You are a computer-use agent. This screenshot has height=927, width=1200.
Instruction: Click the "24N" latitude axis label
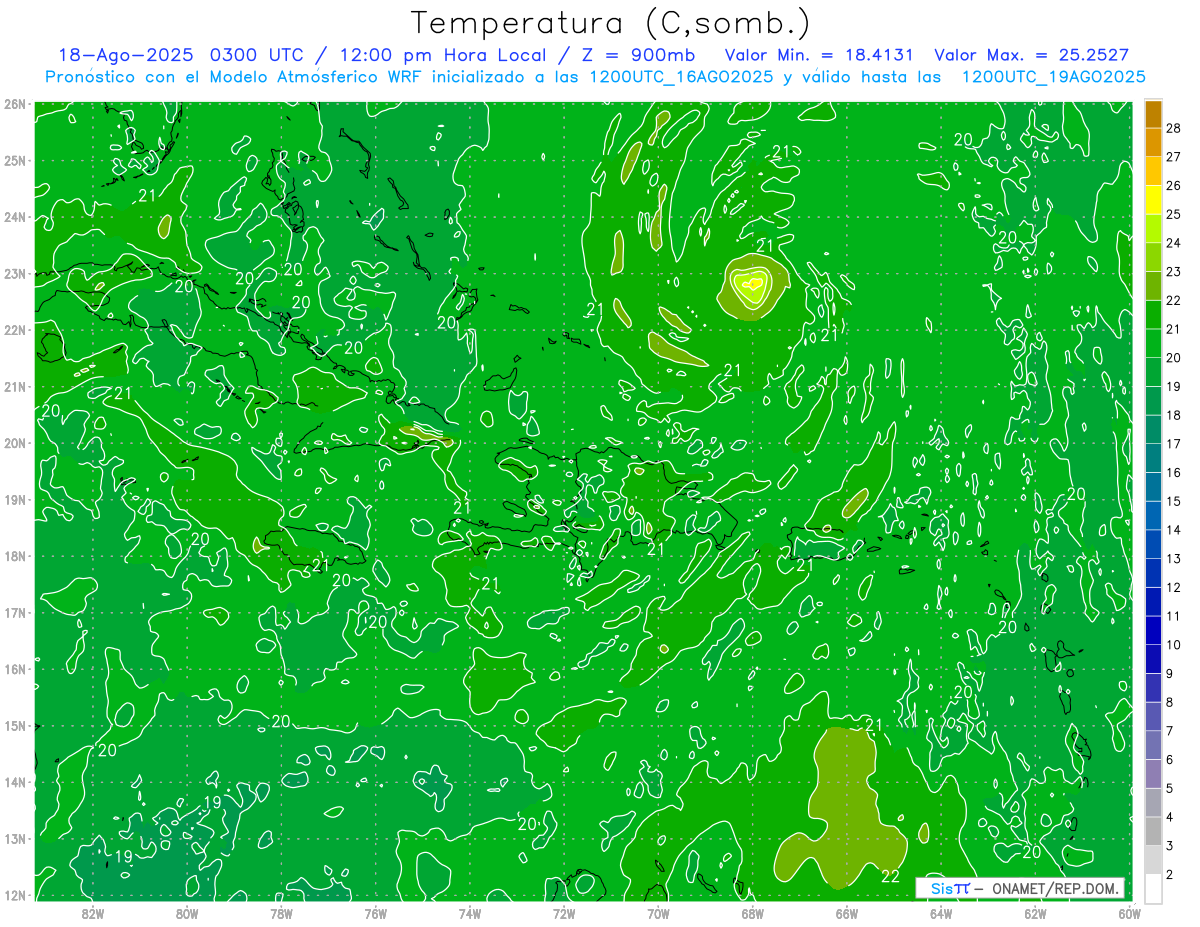click(14, 217)
